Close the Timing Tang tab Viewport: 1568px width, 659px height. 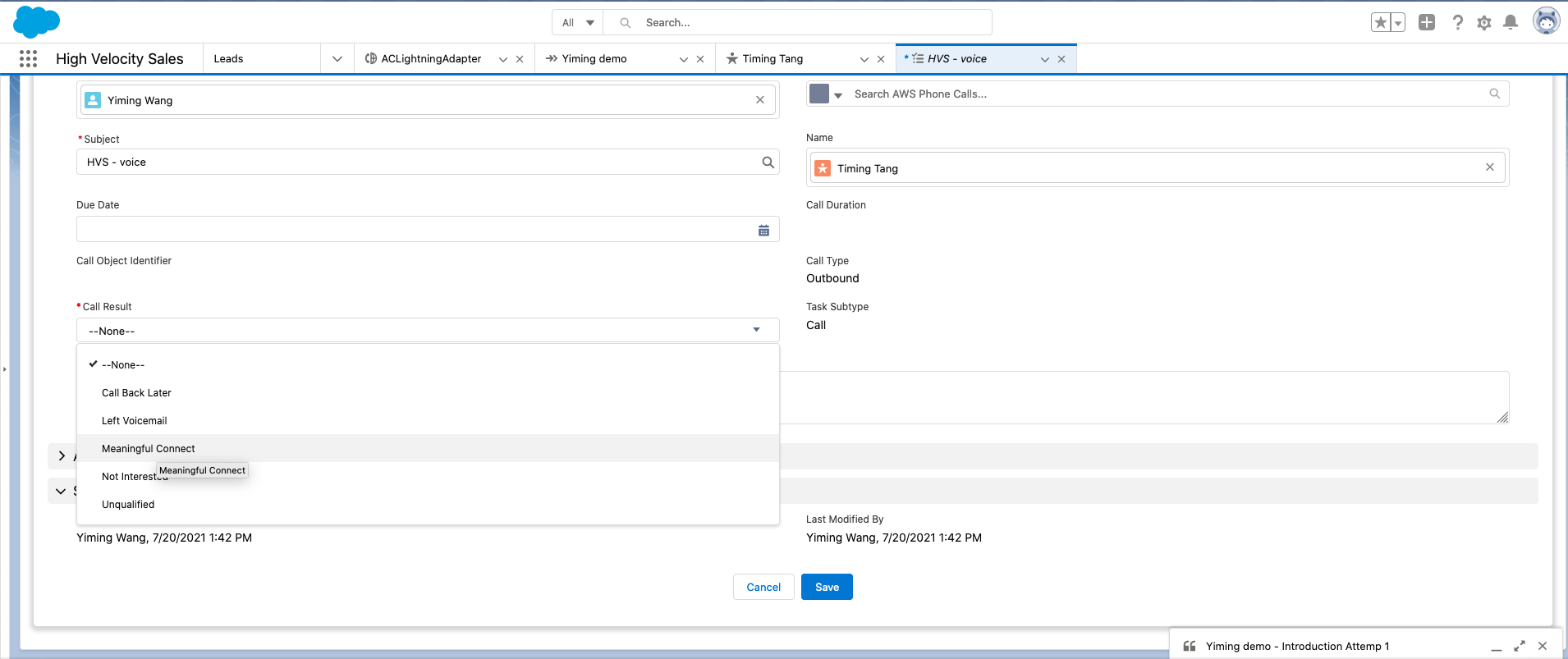tap(881, 59)
